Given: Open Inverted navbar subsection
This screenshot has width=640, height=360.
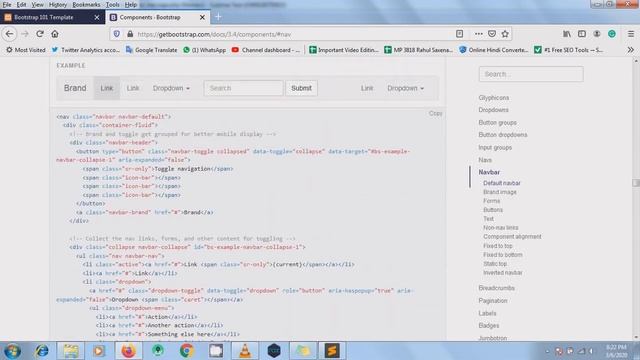Looking at the screenshot, I should pos(502,273).
